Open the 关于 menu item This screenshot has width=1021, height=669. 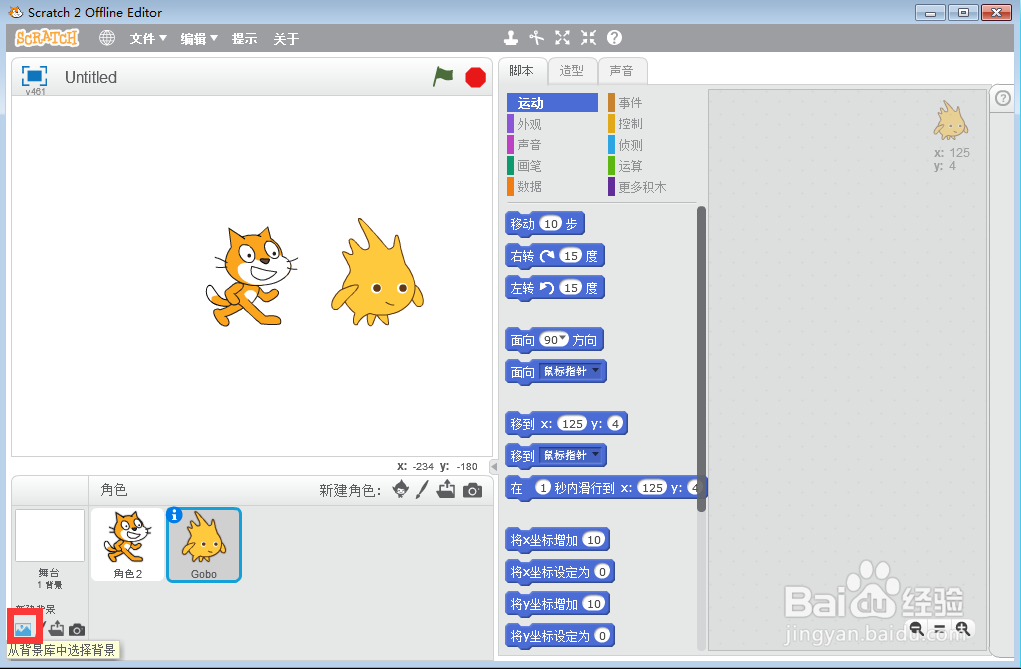click(286, 38)
